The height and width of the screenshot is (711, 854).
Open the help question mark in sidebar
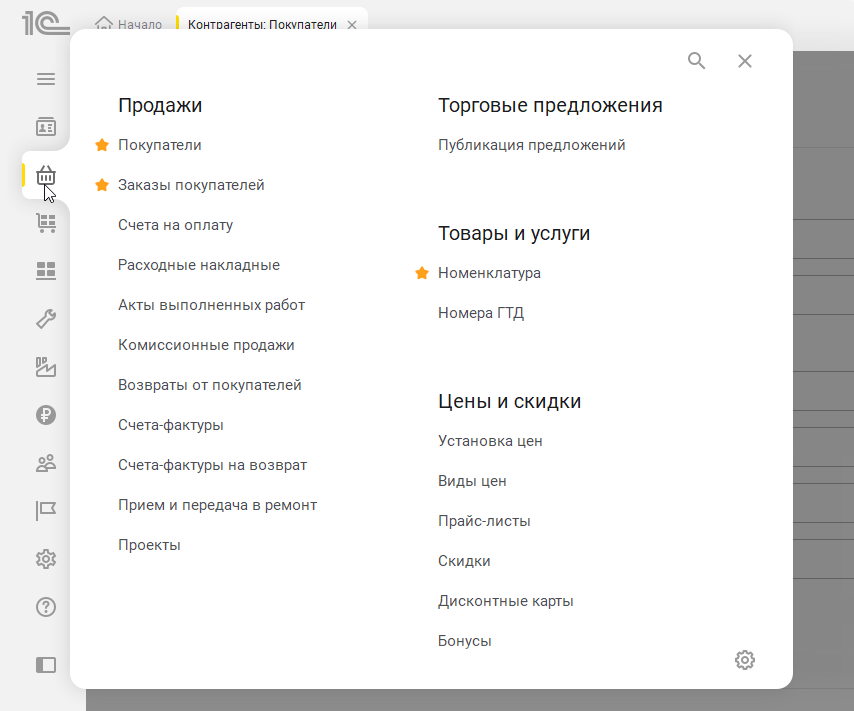click(x=45, y=607)
